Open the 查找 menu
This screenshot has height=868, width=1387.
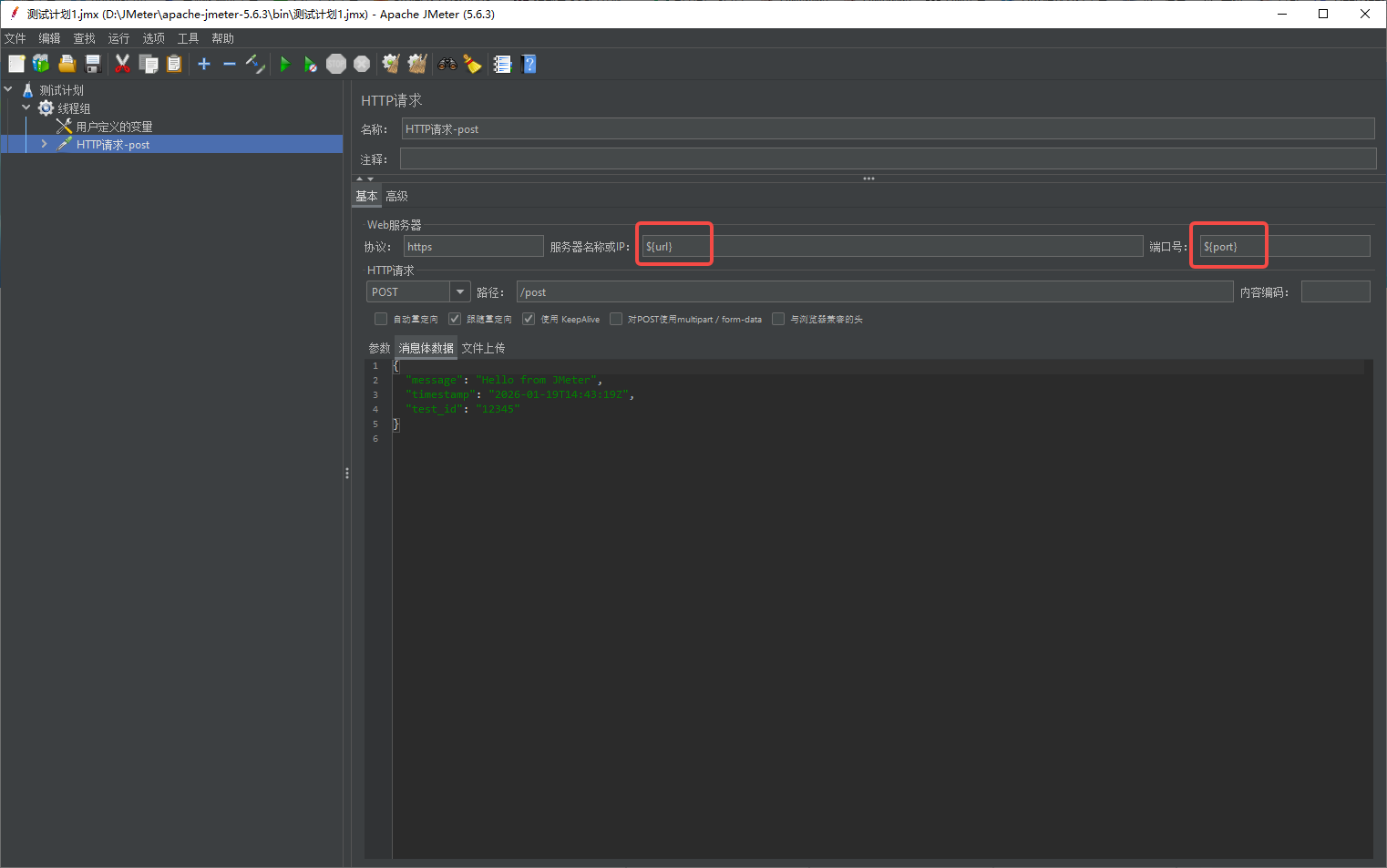(x=84, y=38)
